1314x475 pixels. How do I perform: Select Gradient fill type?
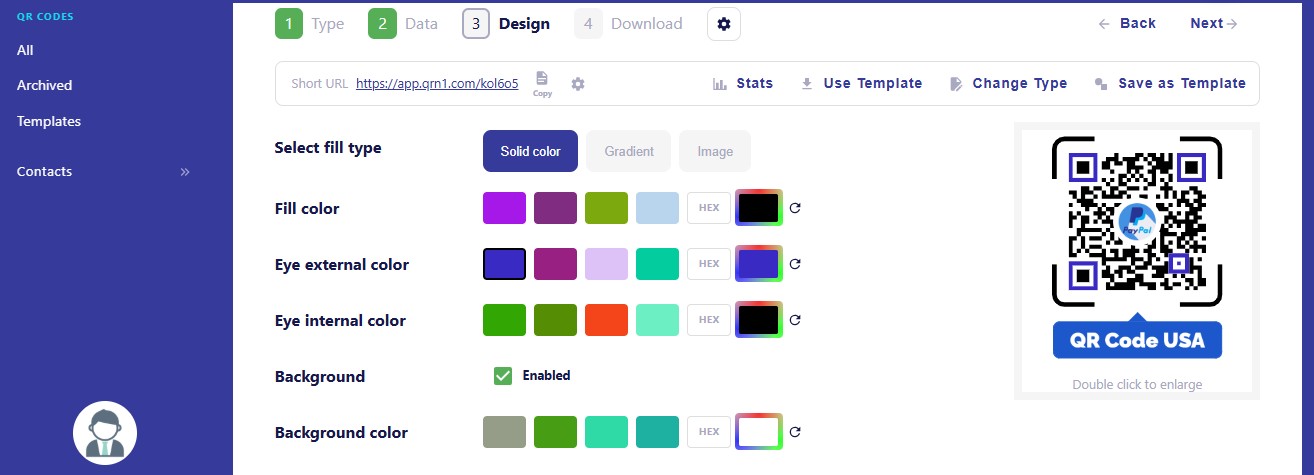(x=629, y=151)
